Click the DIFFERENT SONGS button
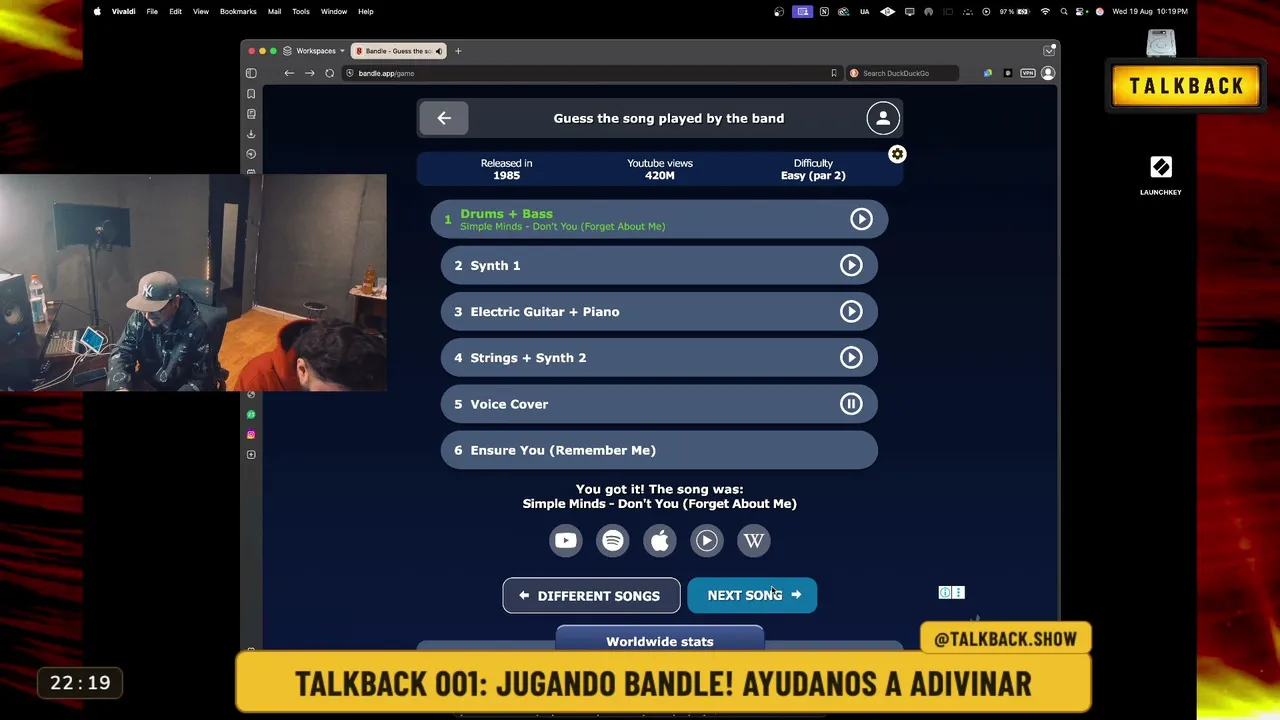 point(591,596)
